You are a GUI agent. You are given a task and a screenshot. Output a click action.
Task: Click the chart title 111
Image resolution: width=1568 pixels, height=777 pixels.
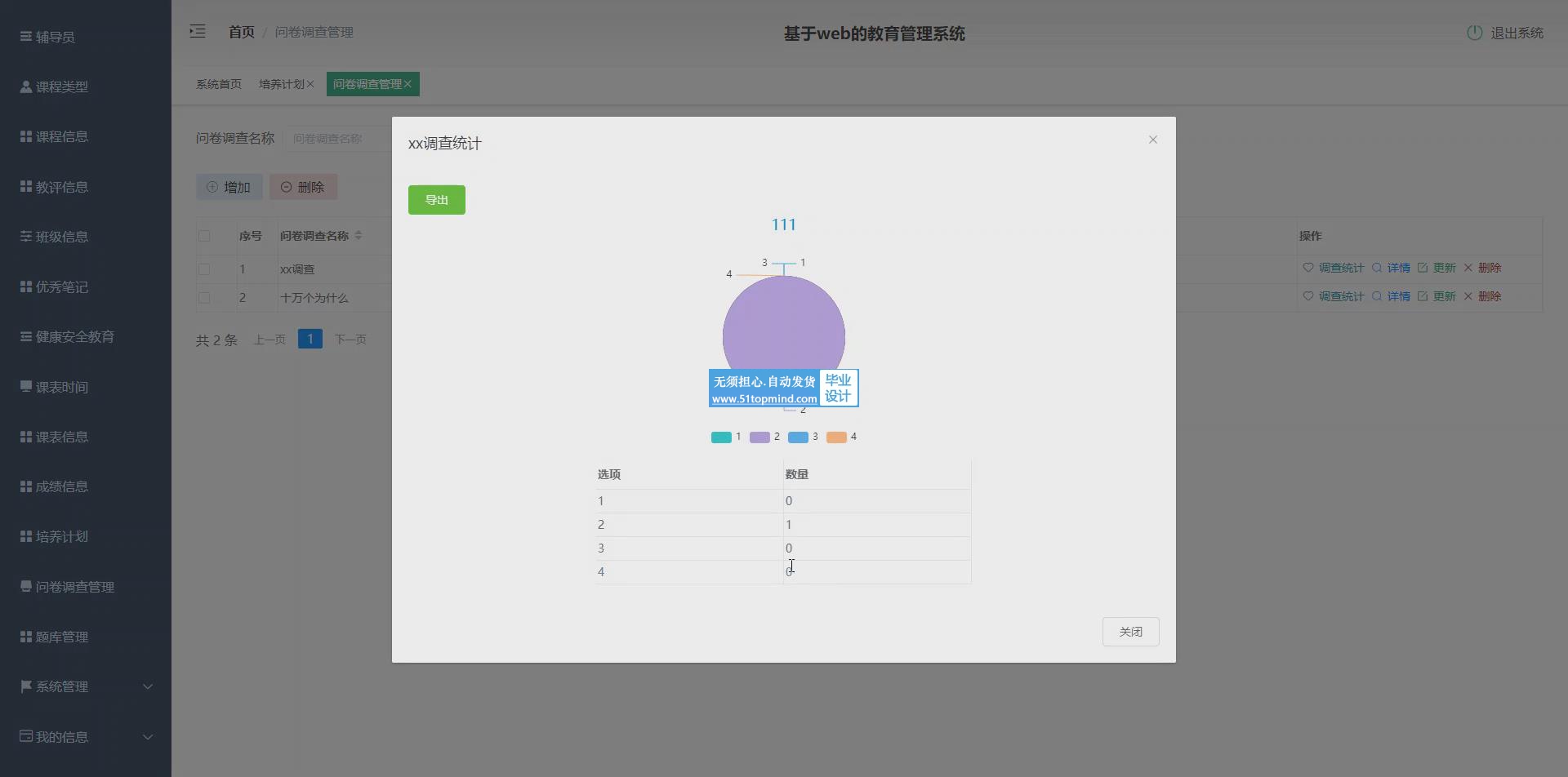pos(784,224)
